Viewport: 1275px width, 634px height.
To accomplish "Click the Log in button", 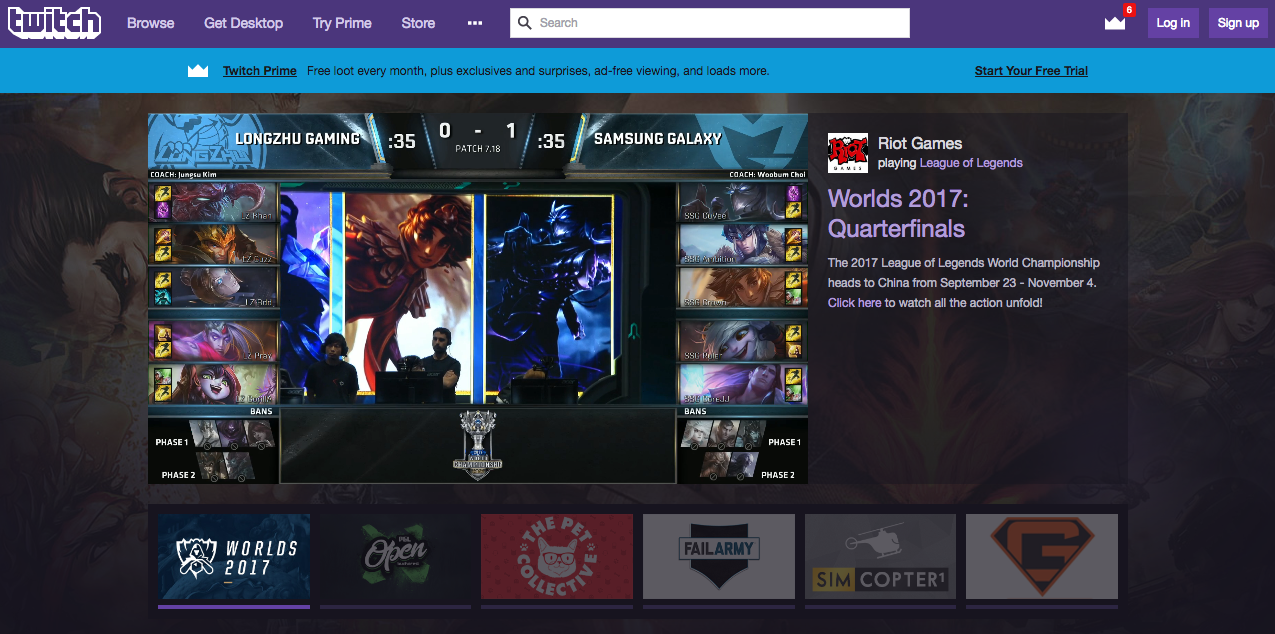I will pyautogui.click(x=1173, y=23).
